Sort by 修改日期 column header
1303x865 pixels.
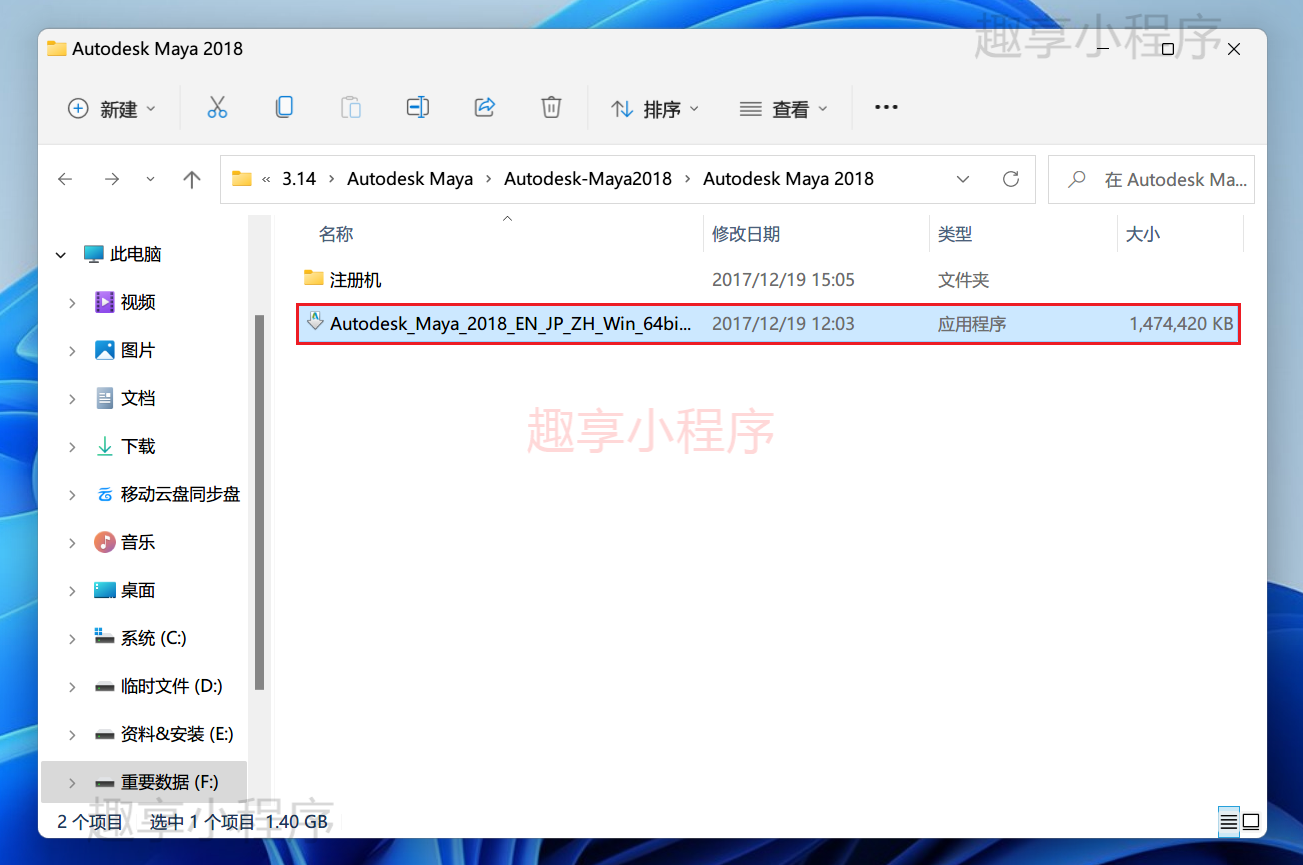[746, 234]
